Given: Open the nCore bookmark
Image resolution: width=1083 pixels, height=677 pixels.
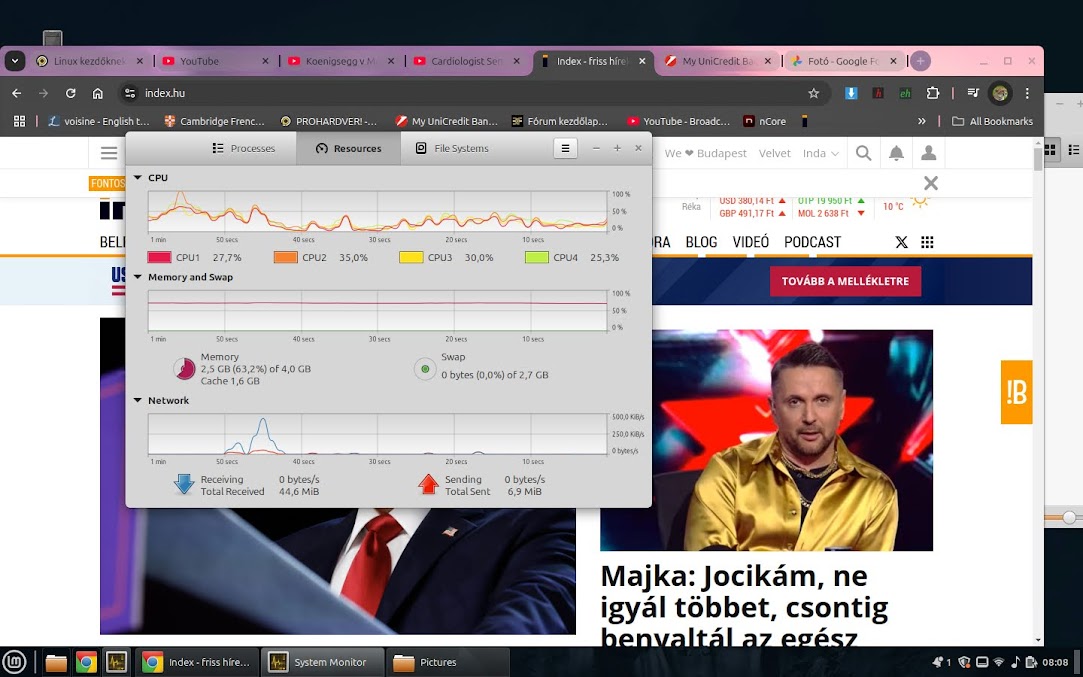Looking at the screenshot, I should (x=765, y=121).
